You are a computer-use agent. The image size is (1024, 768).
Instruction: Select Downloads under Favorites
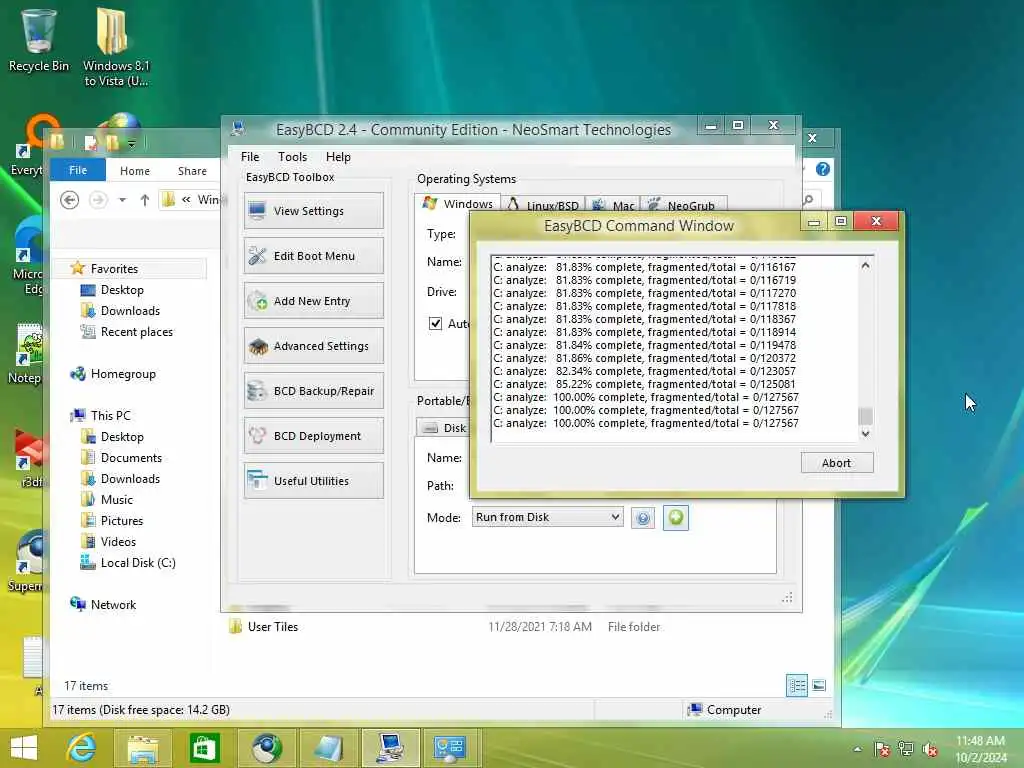coord(130,311)
